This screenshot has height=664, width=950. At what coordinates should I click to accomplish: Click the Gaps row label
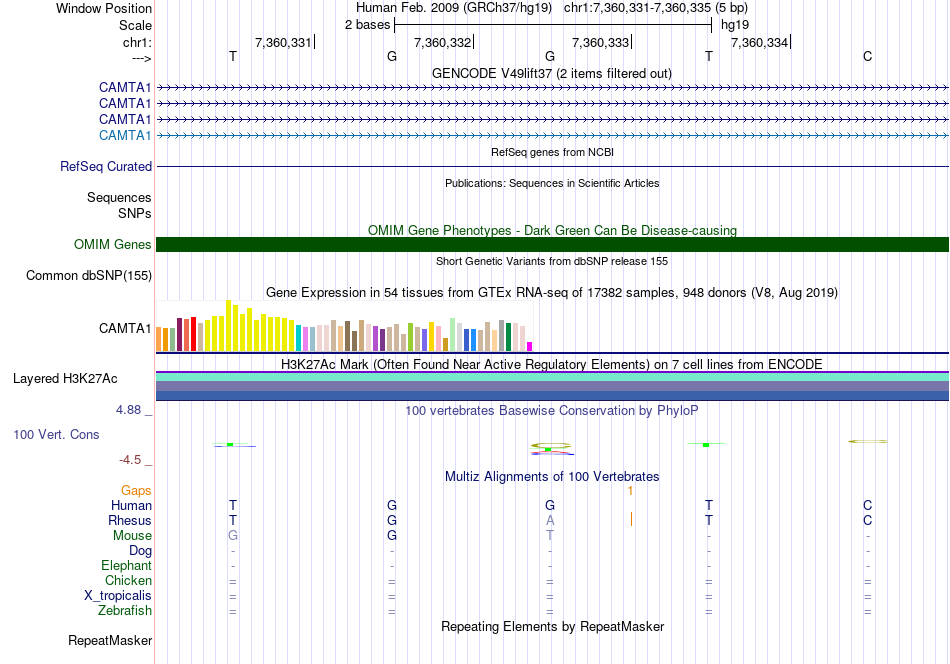pyautogui.click(x=136, y=490)
